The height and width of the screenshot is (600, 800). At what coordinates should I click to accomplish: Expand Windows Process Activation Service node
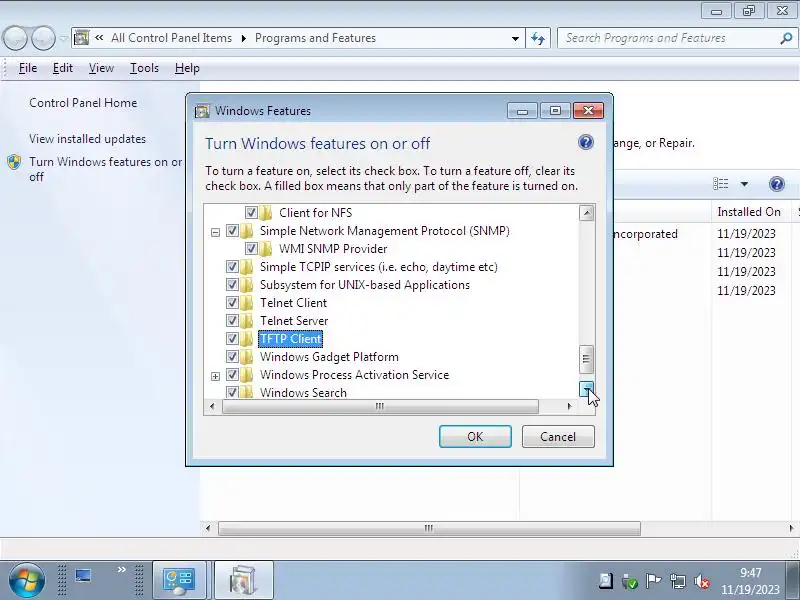[215, 377]
